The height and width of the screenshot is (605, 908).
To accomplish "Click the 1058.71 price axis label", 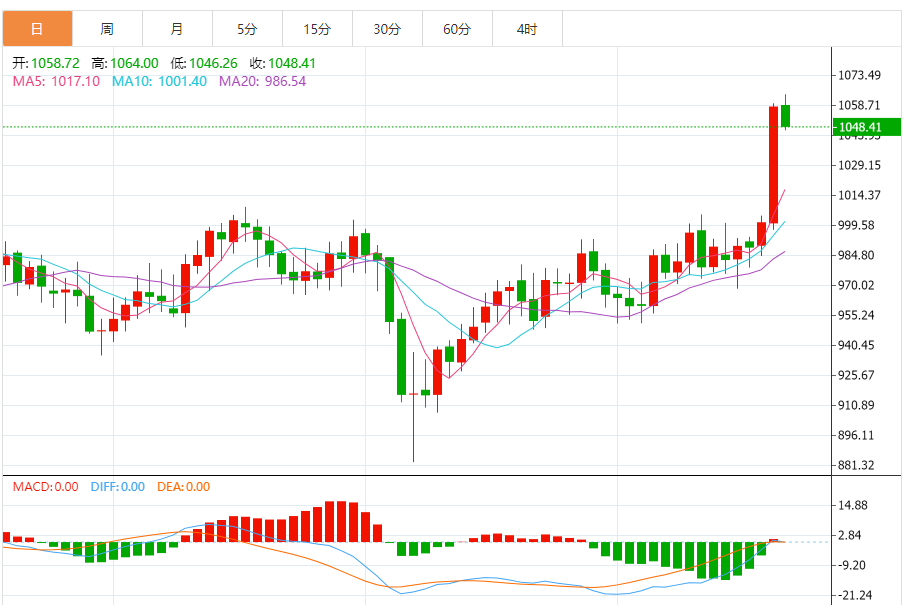I will 859,105.
